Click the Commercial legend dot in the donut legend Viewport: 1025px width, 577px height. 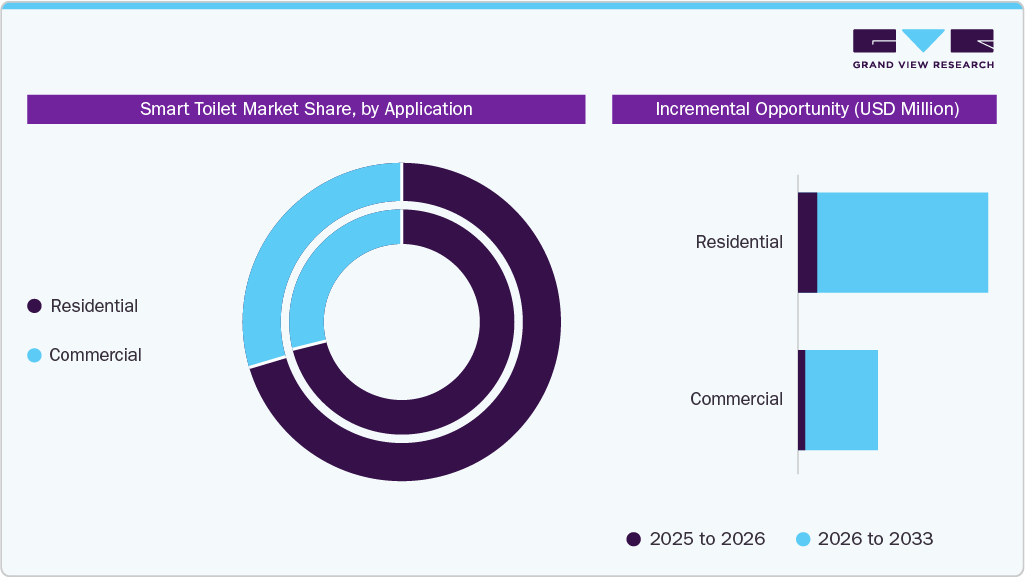pos(35,355)
